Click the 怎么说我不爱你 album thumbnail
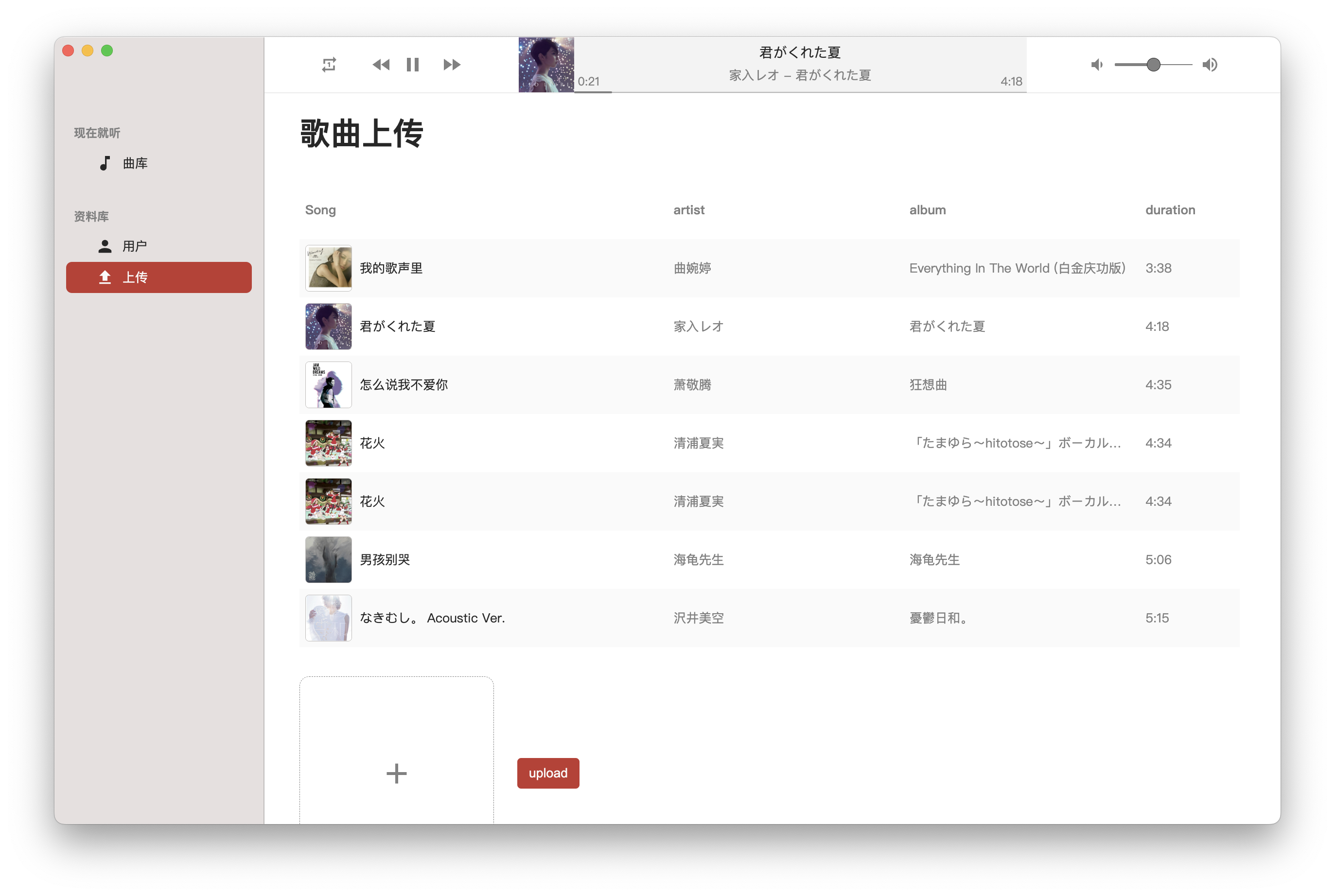This screenshot has width=1335, height=896. tap(328, 384)
